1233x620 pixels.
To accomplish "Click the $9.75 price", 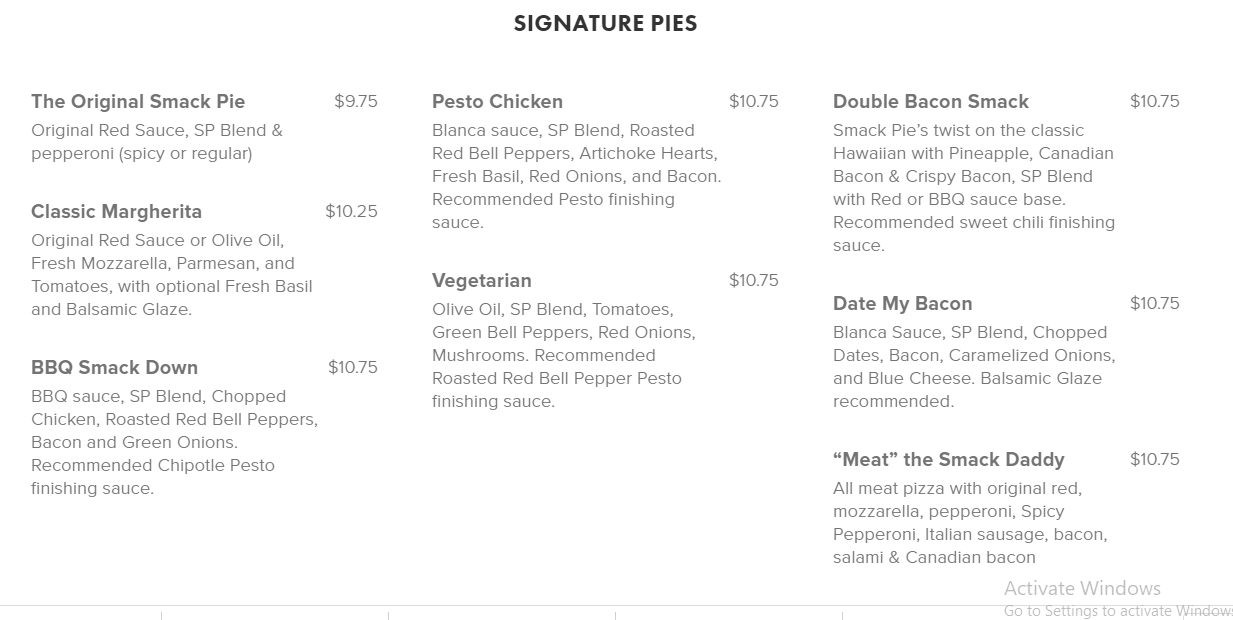I will coord(355,101).
